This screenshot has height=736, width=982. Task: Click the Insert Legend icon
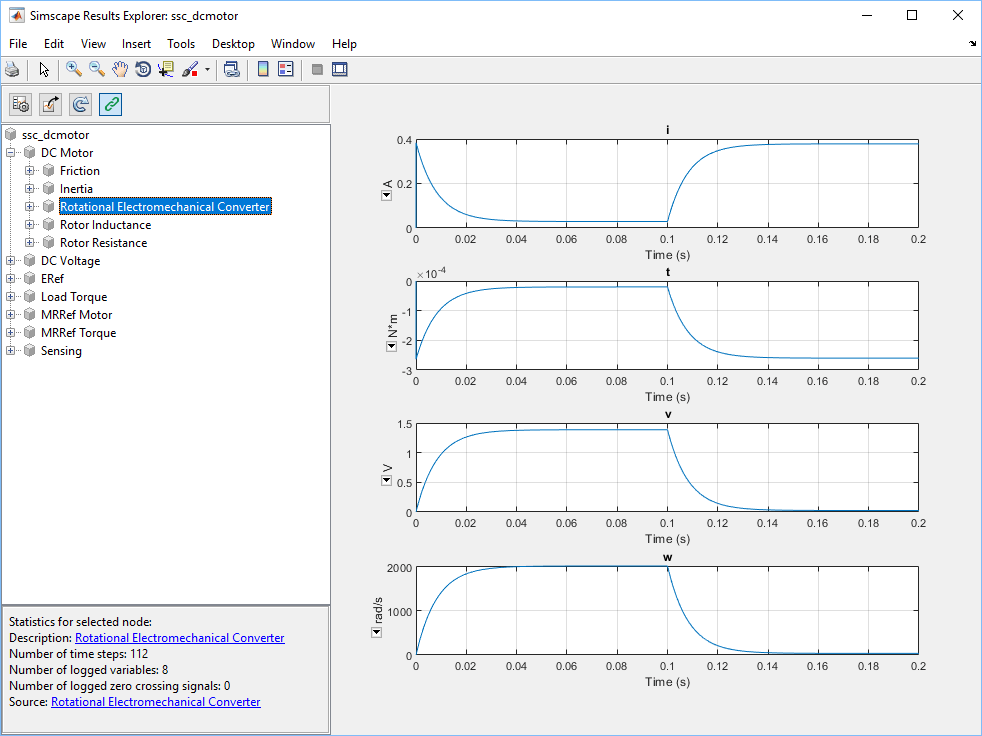[286, 69]
